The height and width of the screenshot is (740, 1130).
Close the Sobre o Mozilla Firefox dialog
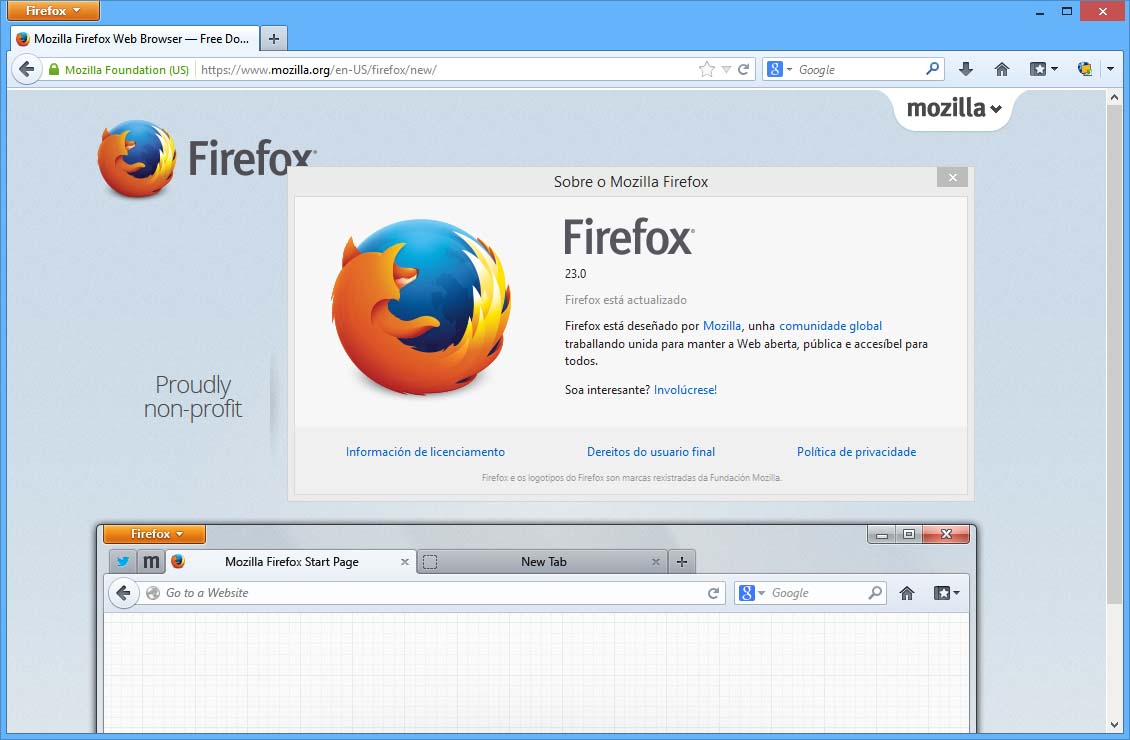tap(953, 177)
